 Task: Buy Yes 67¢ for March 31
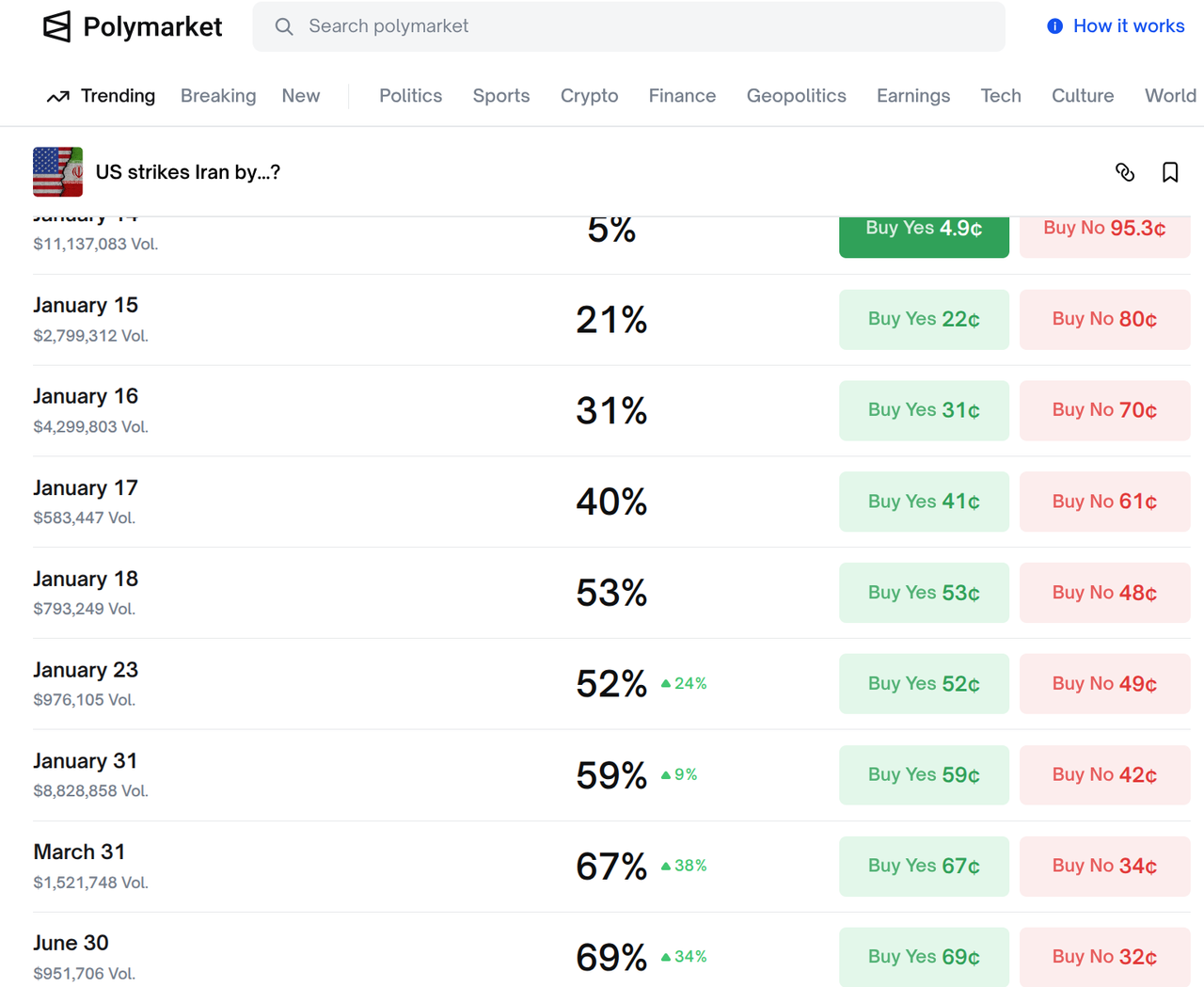pos(924,866)
